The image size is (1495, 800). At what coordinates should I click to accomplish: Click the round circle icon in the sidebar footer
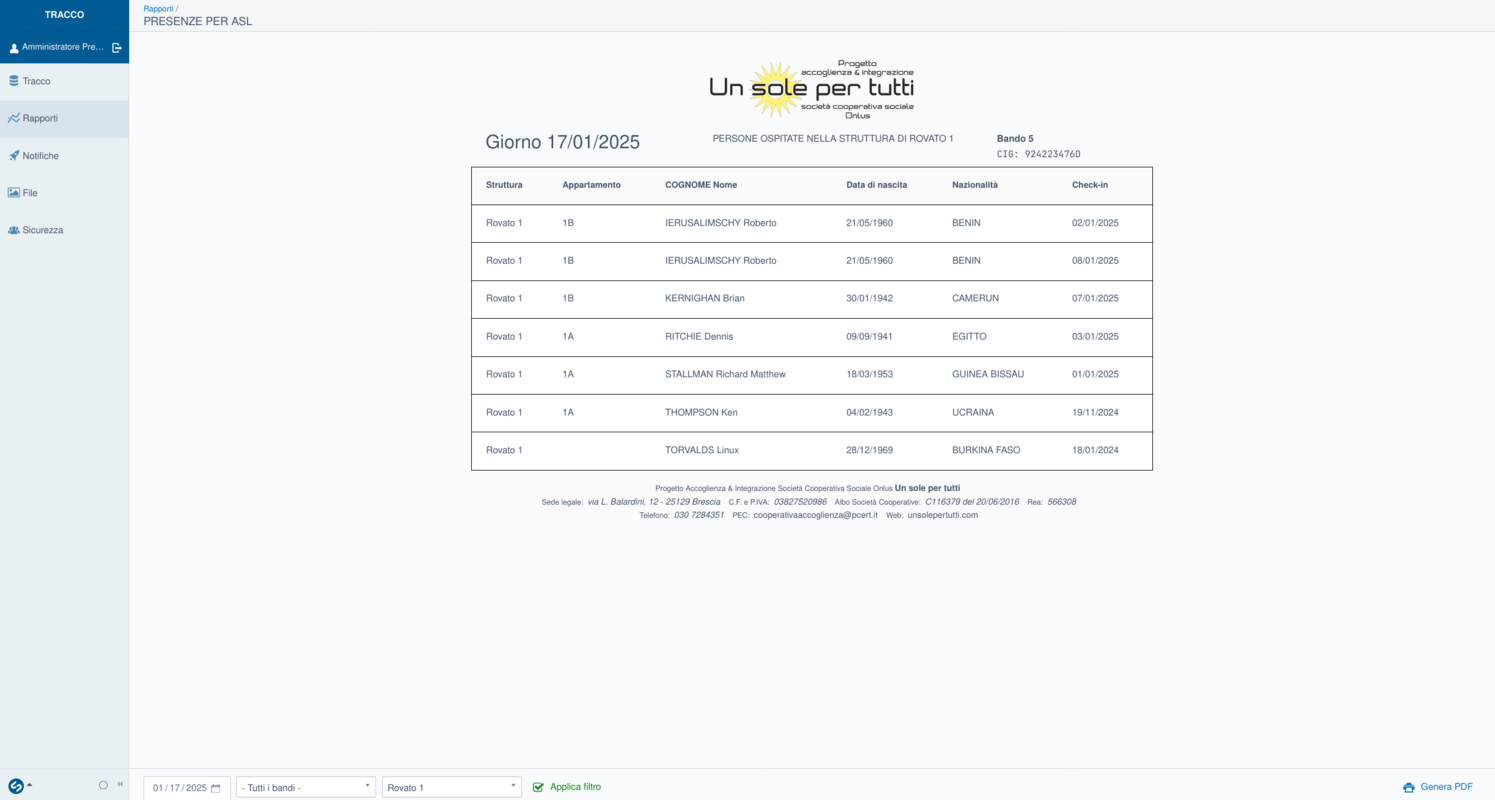coord(103,785)
